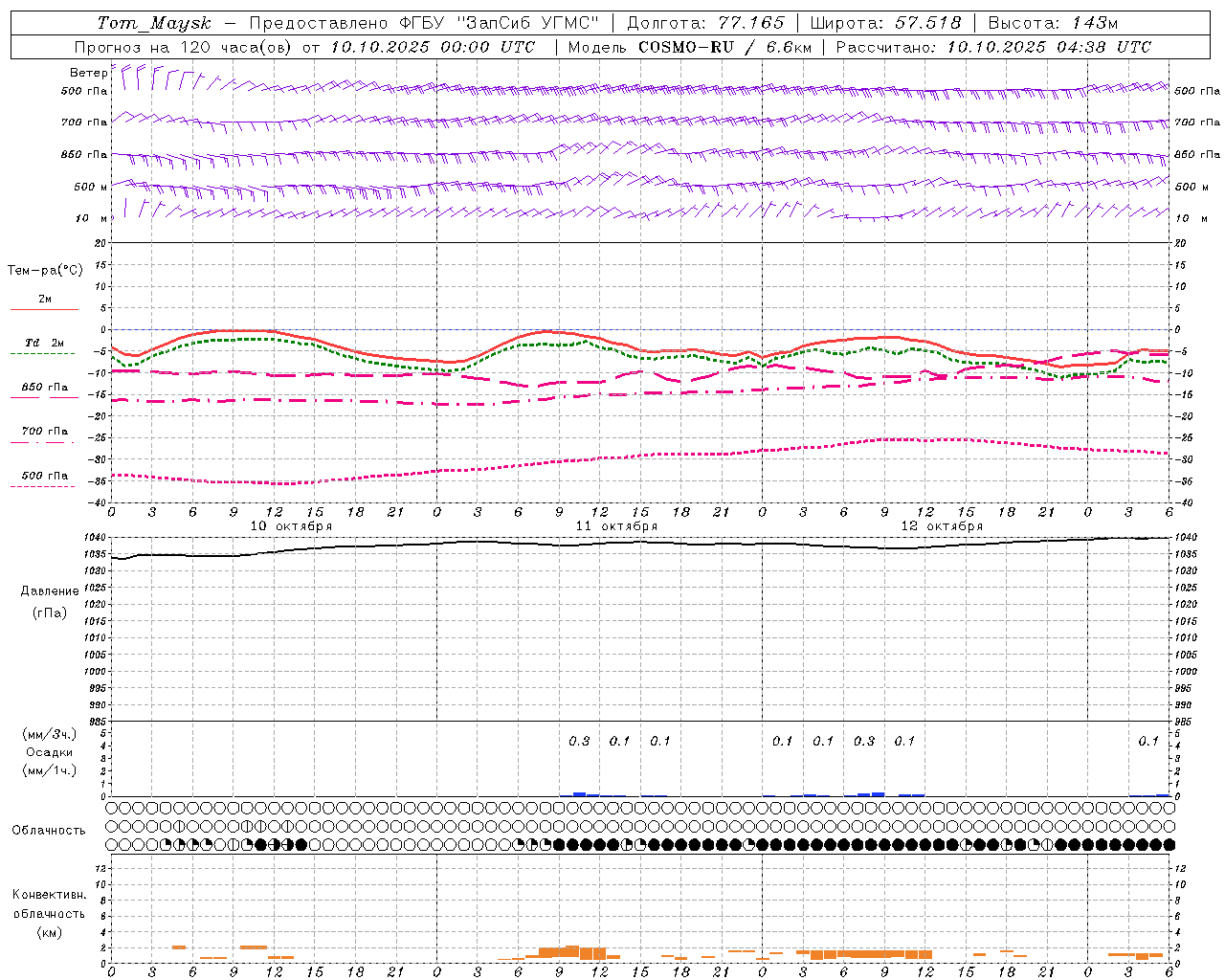Click the 'Ветер' wind panel label

click(88, 73)
